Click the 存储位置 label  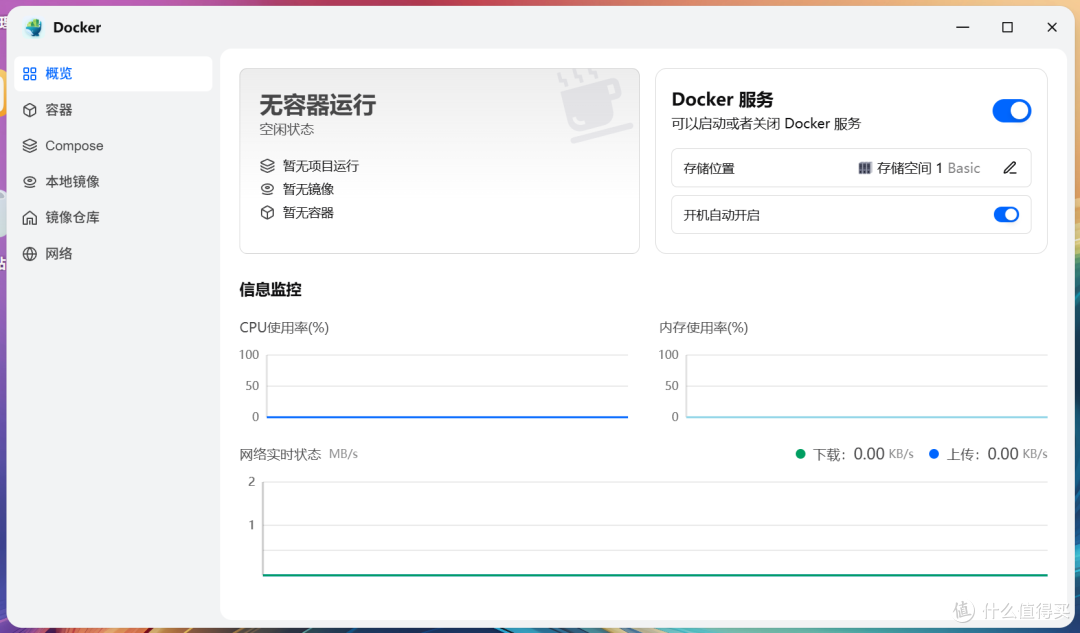point(709,168)
